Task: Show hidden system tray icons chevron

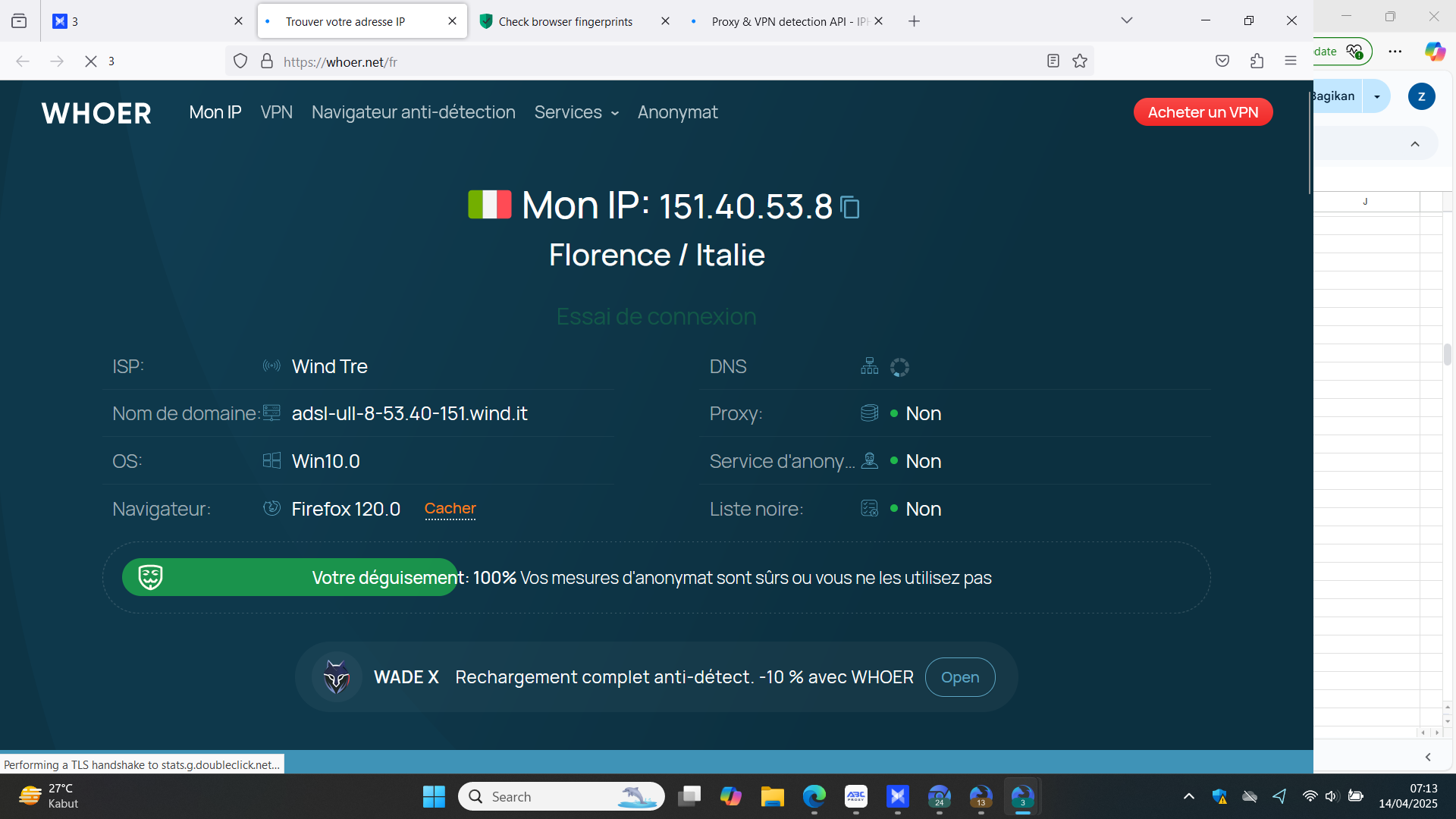Action: (x=1188, y=796)
